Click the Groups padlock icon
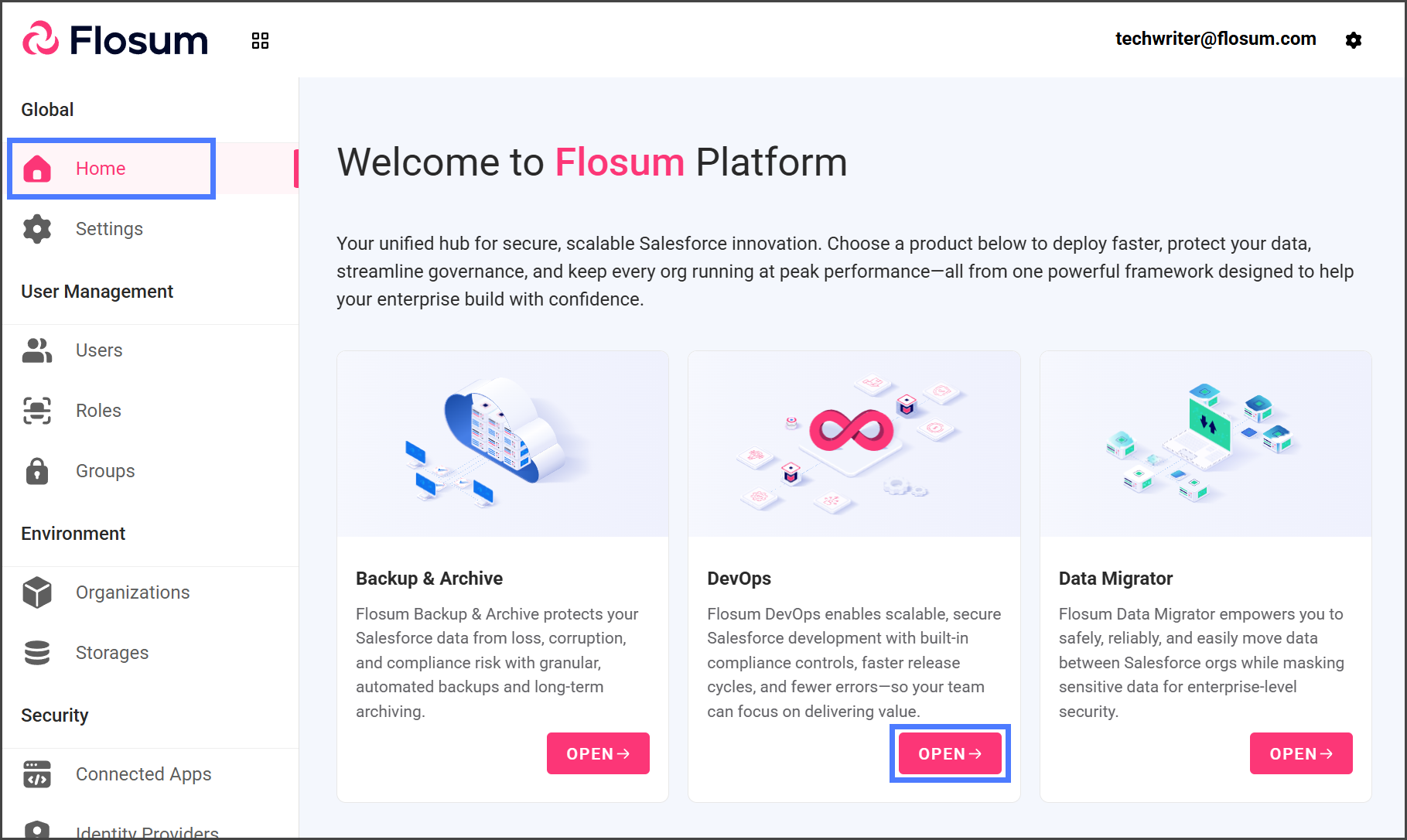This screenshot has width=1407, height=840. tap(37, 471)
